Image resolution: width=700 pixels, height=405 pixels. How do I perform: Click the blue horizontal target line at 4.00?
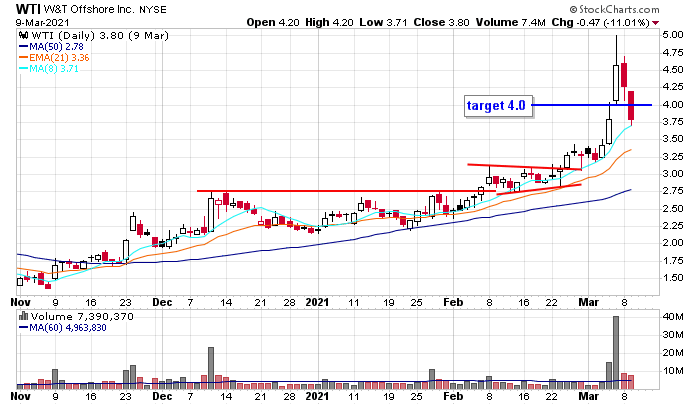(x=592, y=105)
